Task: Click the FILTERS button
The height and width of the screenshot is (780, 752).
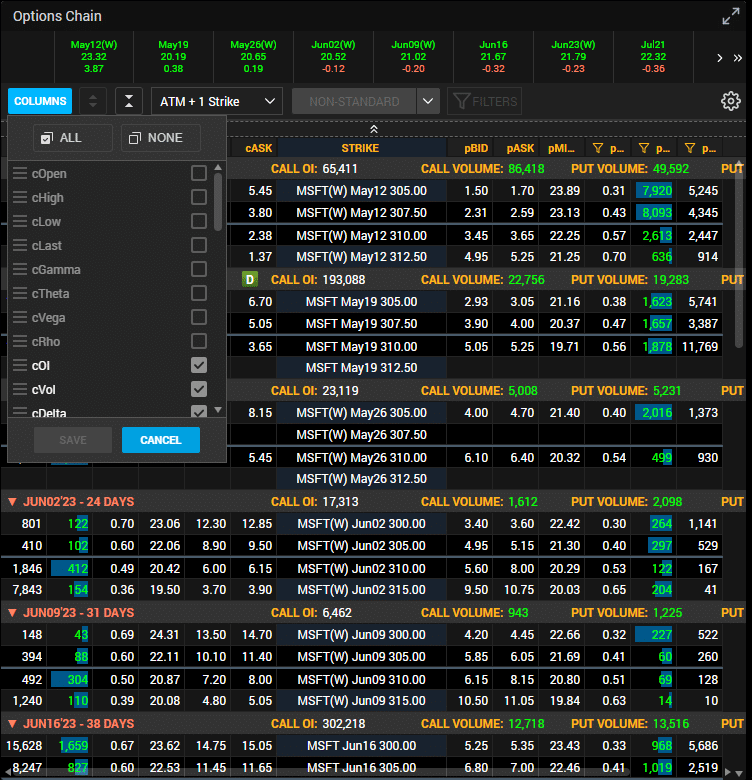Action: click(484, 101)
